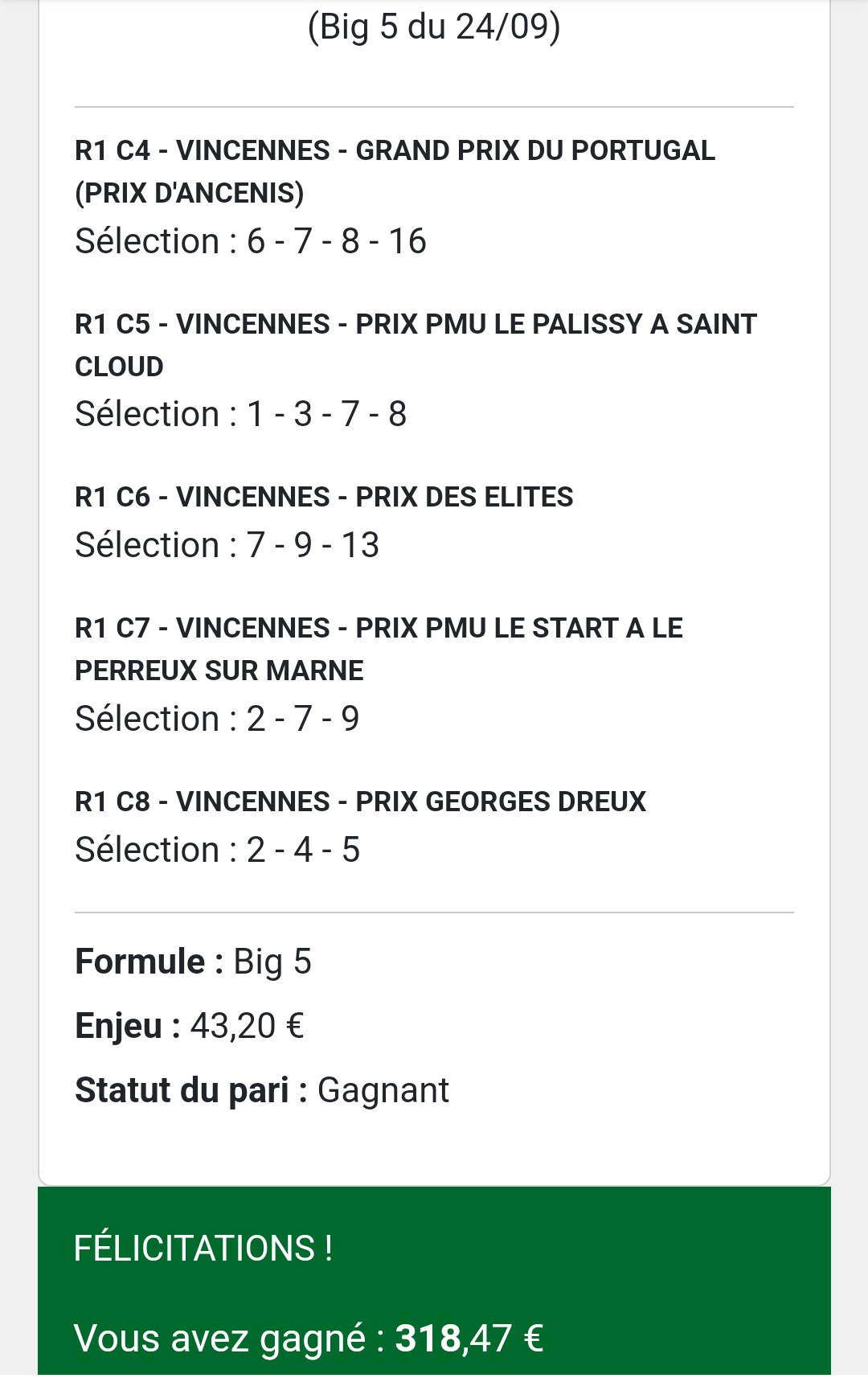
Task: Open the R1 C8 Prix Georges Dreux race
Action: (360, 802)
